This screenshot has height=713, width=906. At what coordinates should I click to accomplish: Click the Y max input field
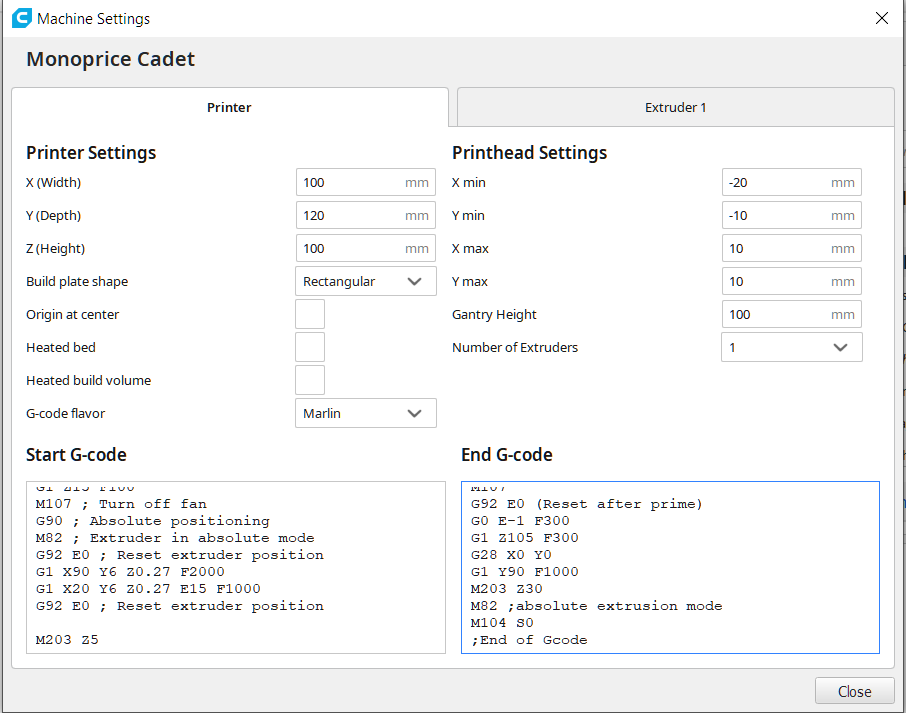tap(792, 281)
